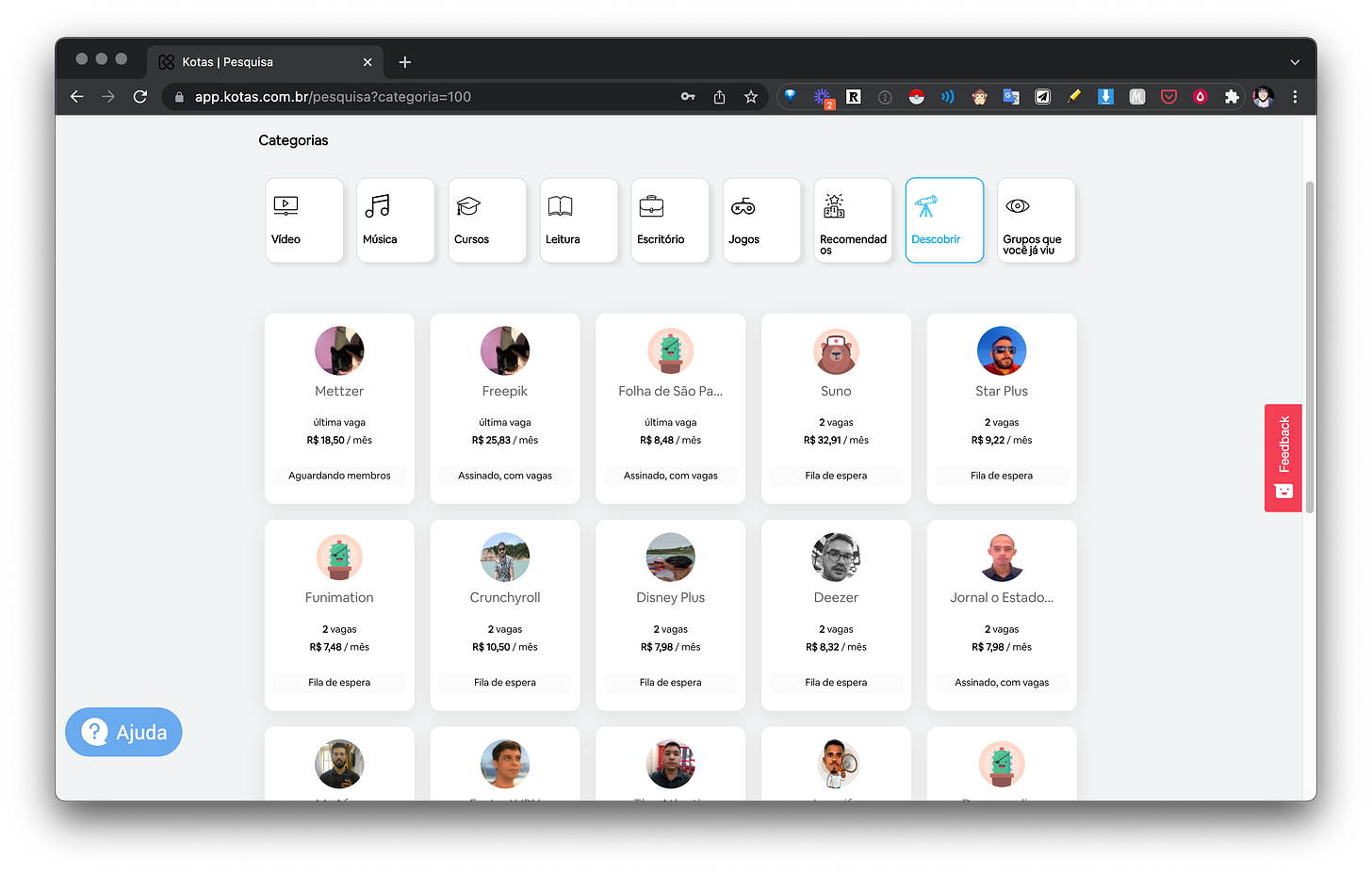Open the Suno group card

(x=836, y=408)
